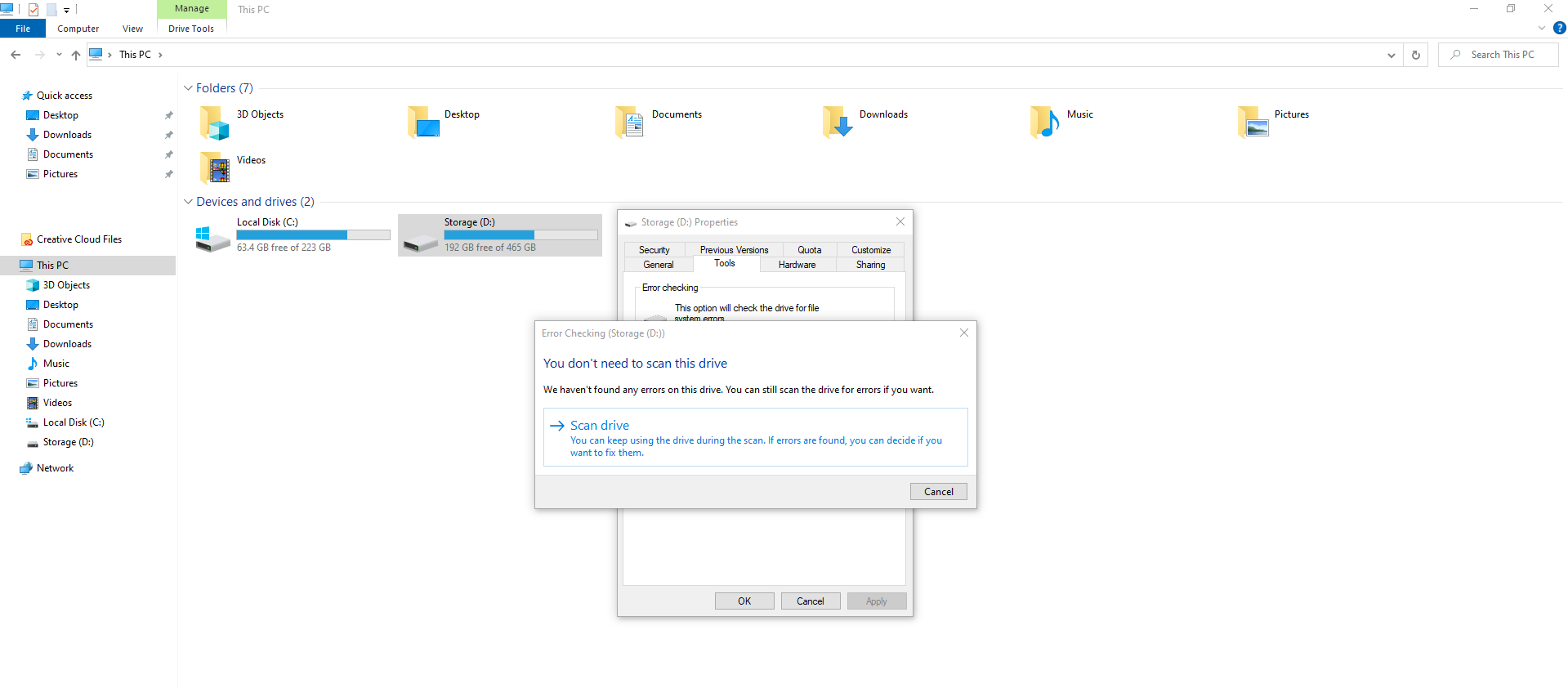Image resolution: width=1568 pixels, height=688 pixels.
Task: Cancel the Error Checking dialog
Action: [x=939, y=491]
